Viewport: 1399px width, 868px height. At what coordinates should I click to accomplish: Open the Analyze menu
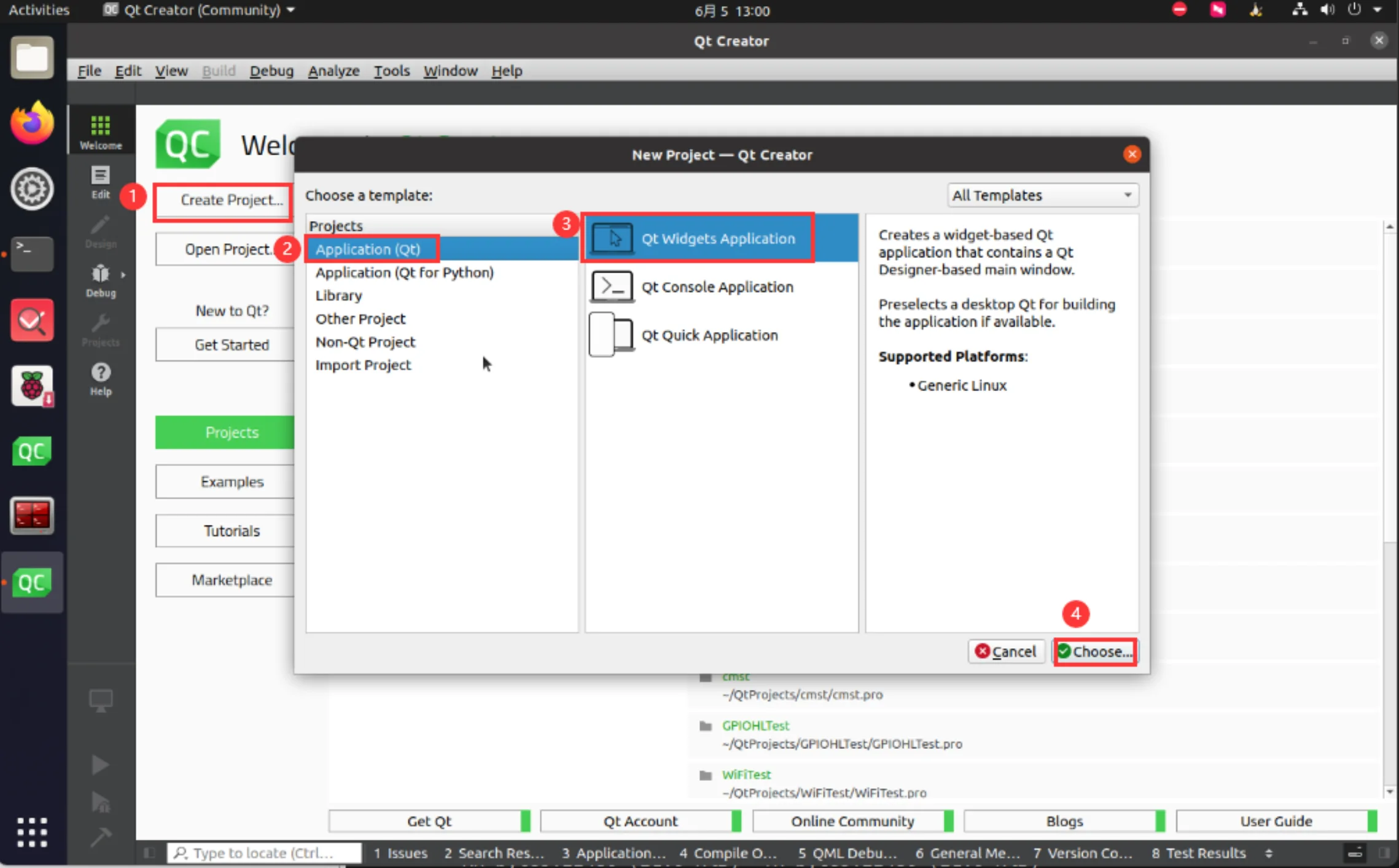[333, 71]
